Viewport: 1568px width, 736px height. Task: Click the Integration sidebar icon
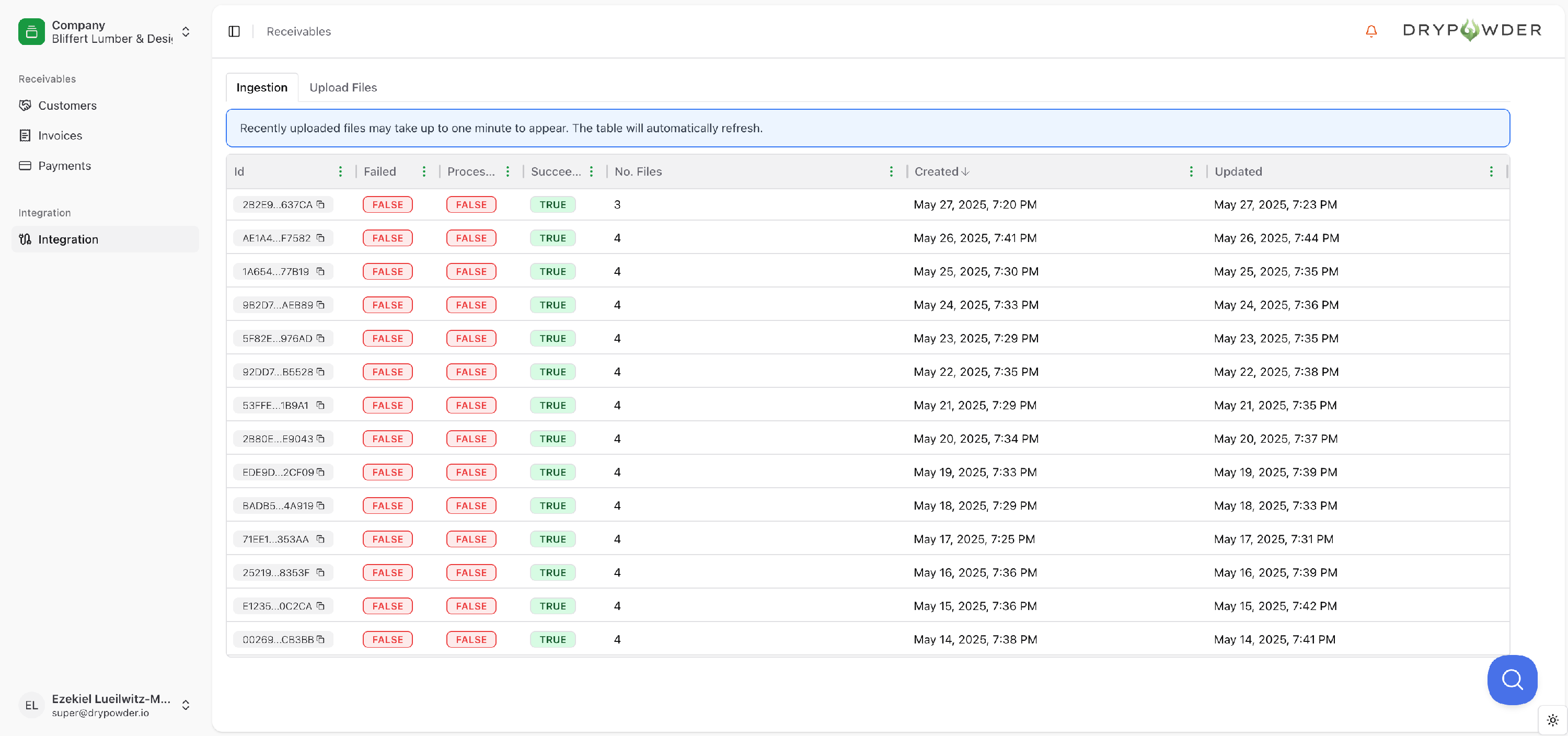[x=25, y=239]
